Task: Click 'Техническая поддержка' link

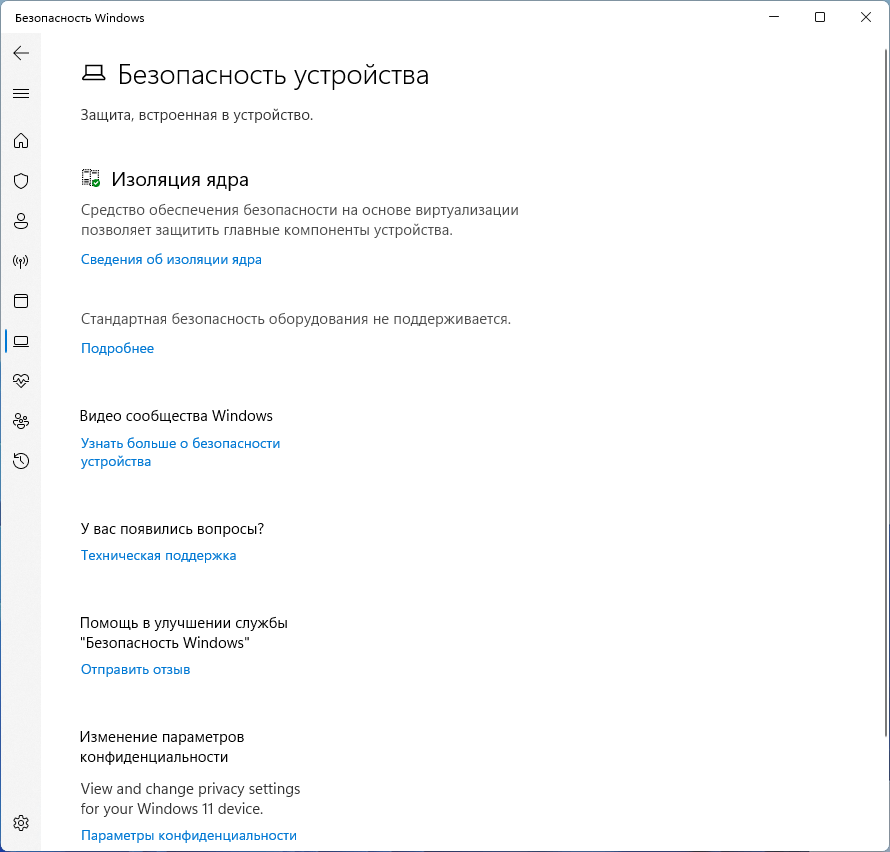Action: (x=158, y=556)
